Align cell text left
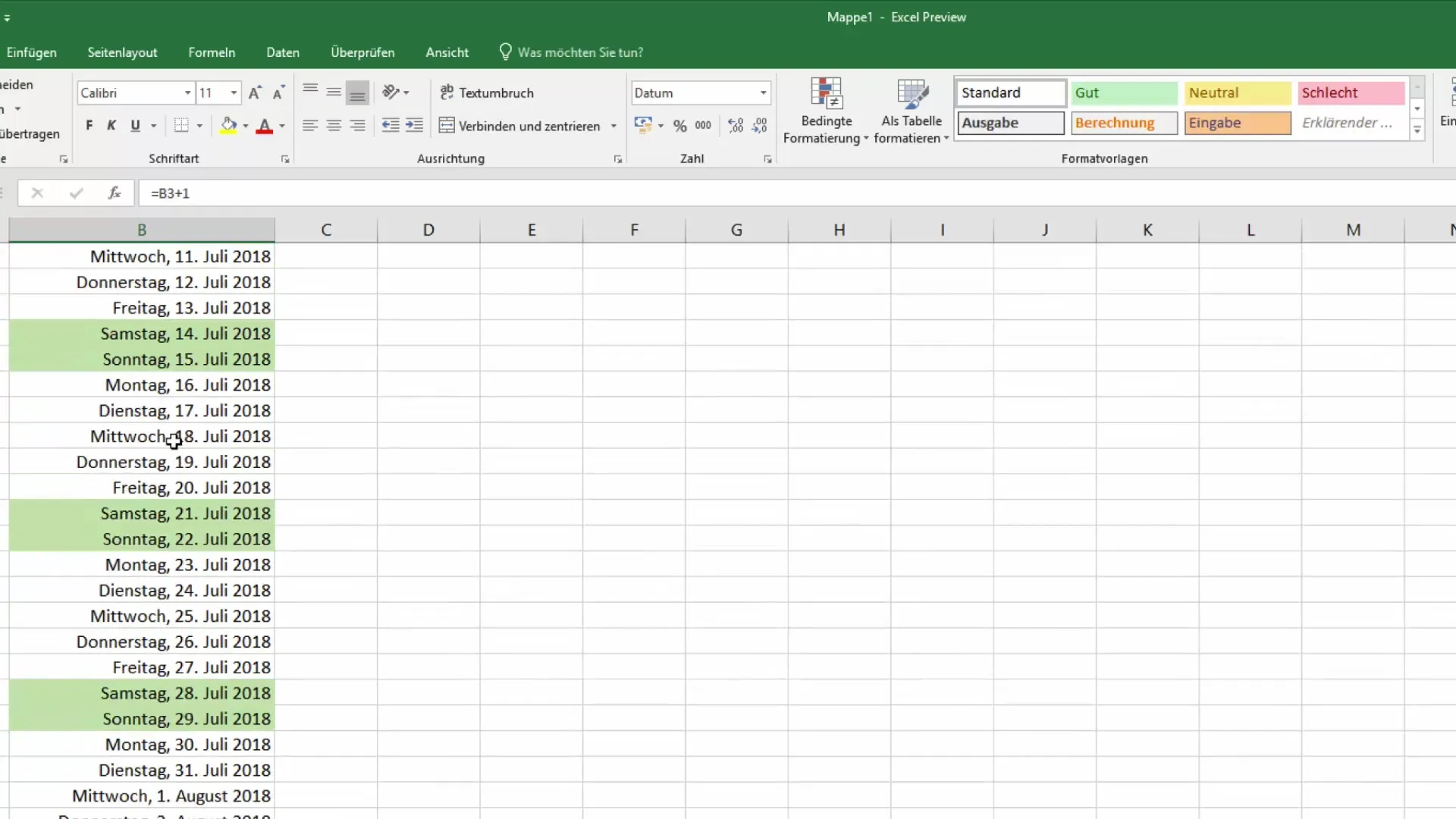The width and height of the screenshot is (1456, 819). 310,126
